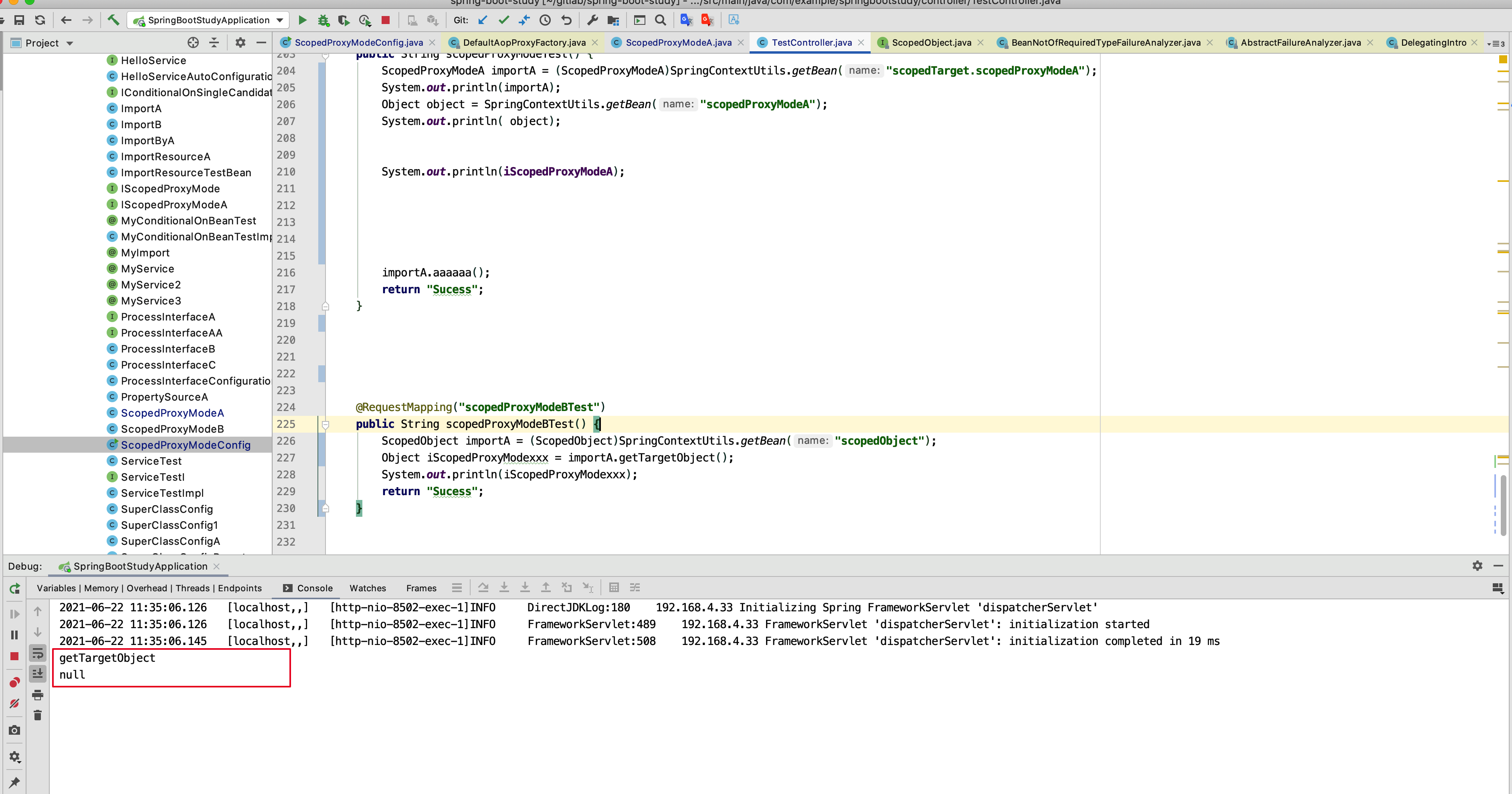Run with Coverage shield icon
Image resolution: width=1512 pixels, height=794 pixels.
(x=344, y=20)
